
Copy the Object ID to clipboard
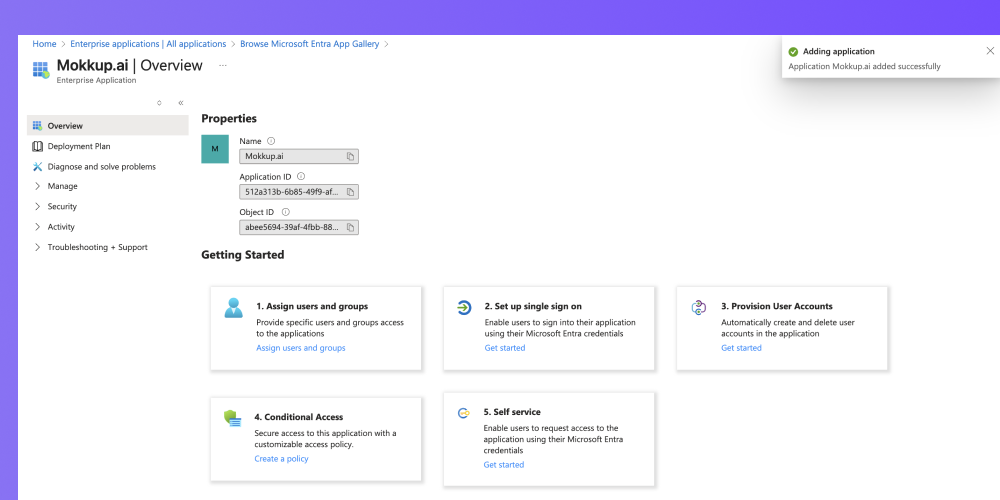[x=350, y=227]
